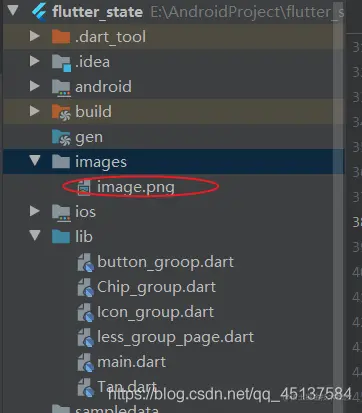This screenshot has height=413, width=362.
Task: Collapse the images folder arrow
Action: click(35, 161)
